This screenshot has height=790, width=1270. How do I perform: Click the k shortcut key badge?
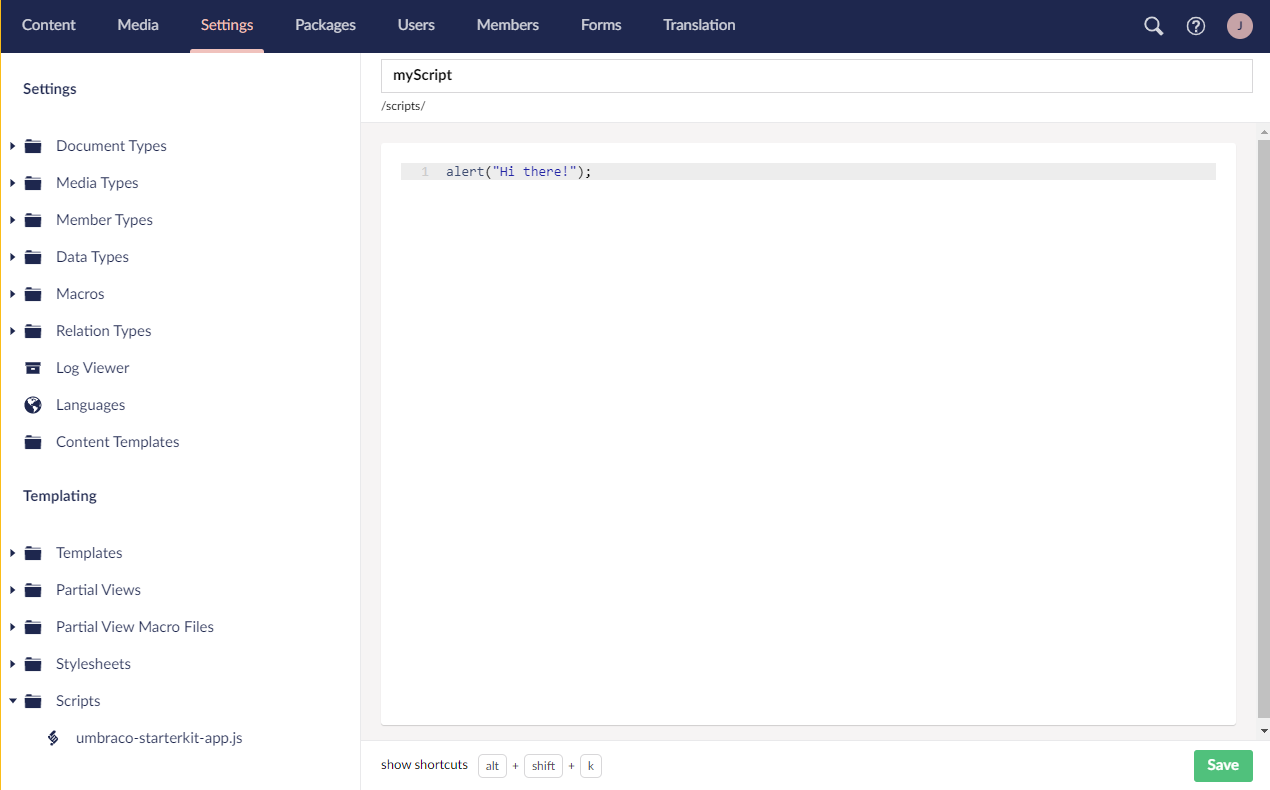coord(590,766)
